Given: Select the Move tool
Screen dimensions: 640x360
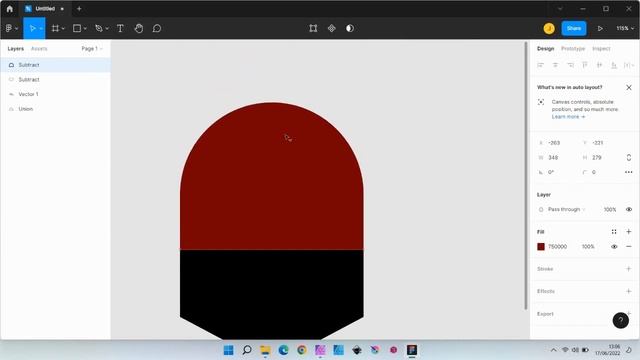Looking at the screenshot, I should (x=32, y=29).
